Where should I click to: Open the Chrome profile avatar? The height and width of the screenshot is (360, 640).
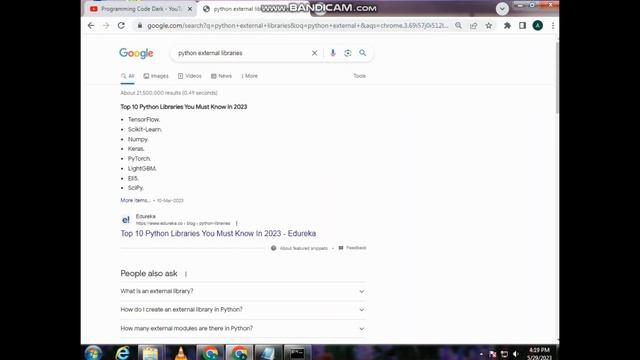pyautogui.click(x=538, y=25)
